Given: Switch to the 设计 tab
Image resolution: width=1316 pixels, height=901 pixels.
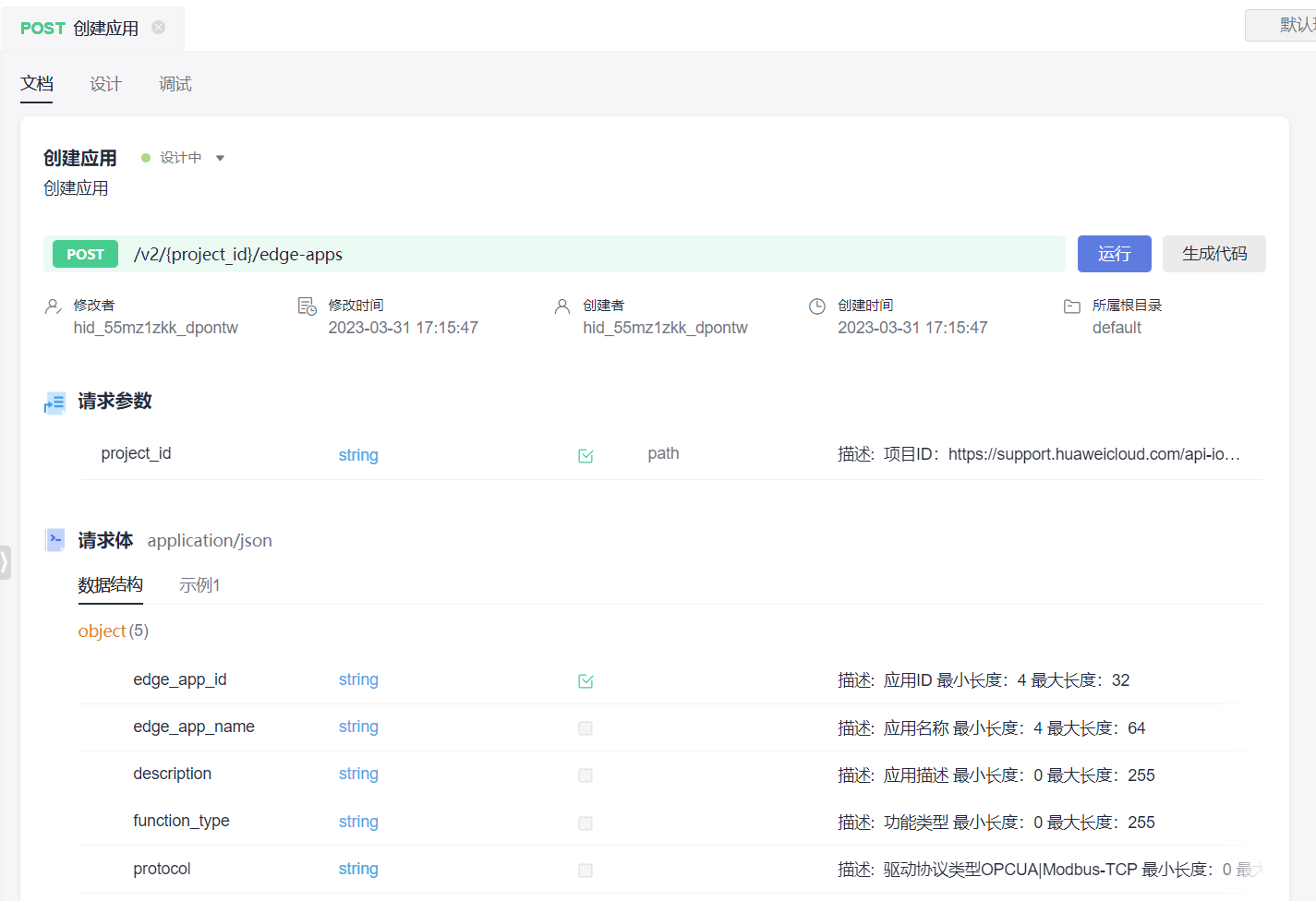Looking at the screenshot, I should tap(105, 84).
